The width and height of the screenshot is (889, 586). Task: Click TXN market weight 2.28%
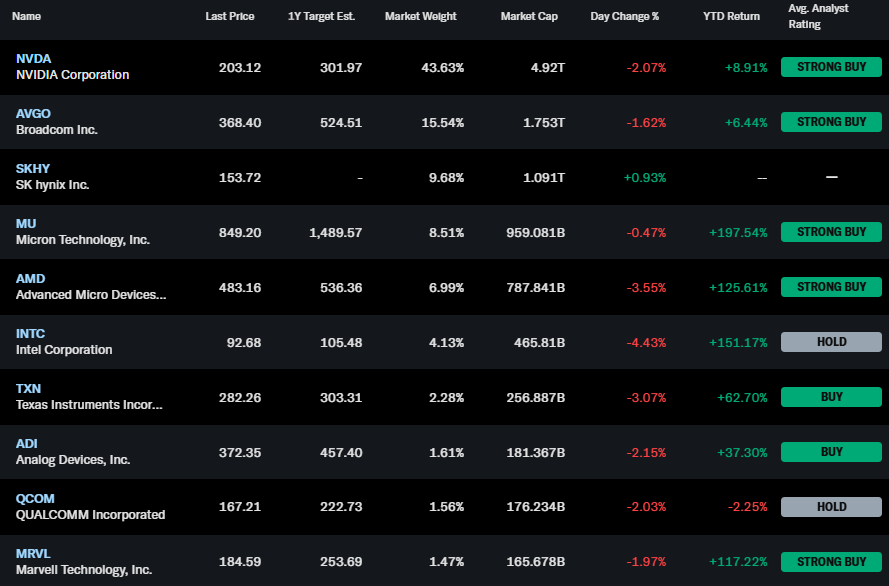[446, 397]
